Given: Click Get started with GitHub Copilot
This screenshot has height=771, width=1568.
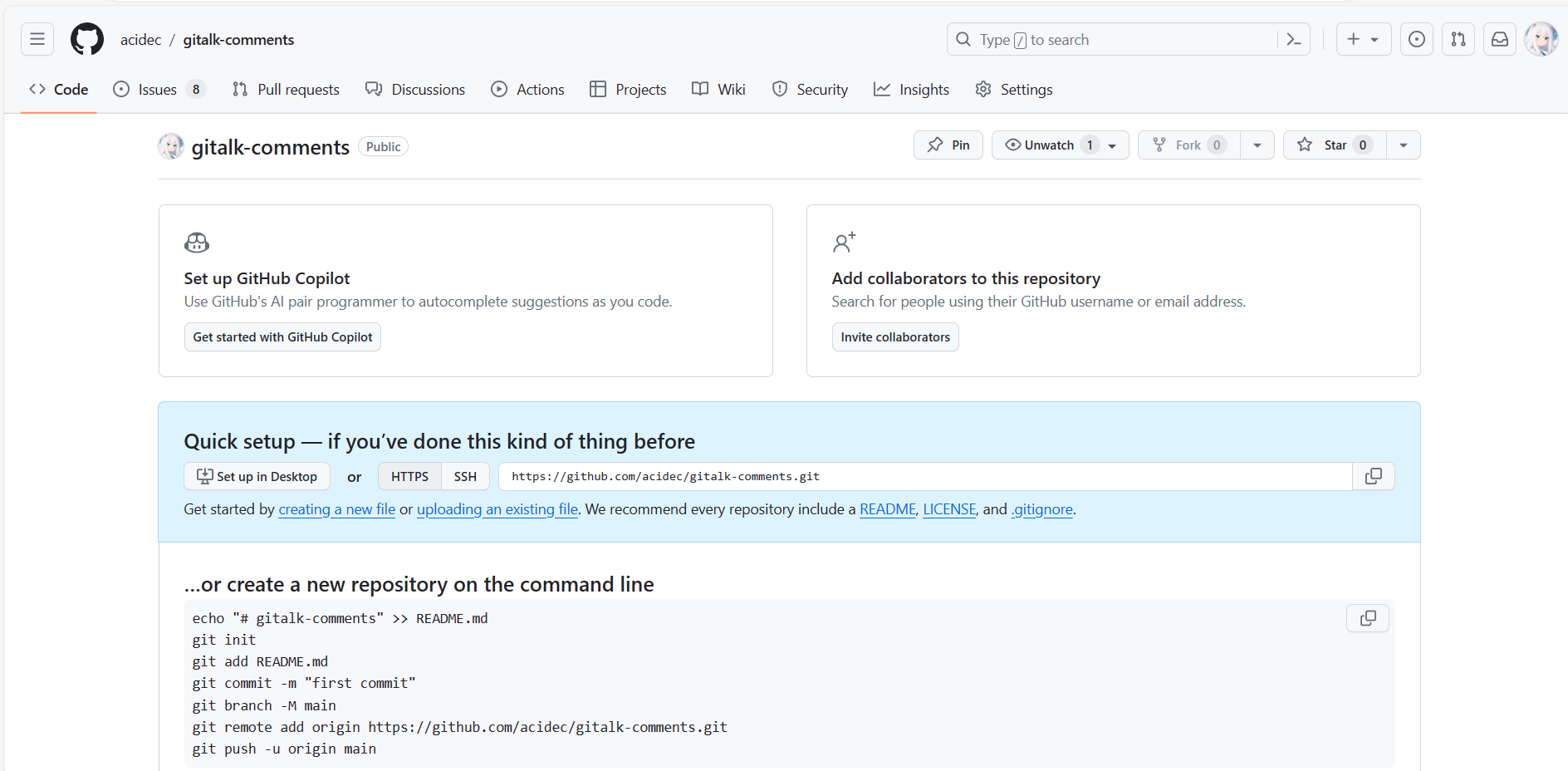Looking at the screenshot, I should [x=282, y=336].
